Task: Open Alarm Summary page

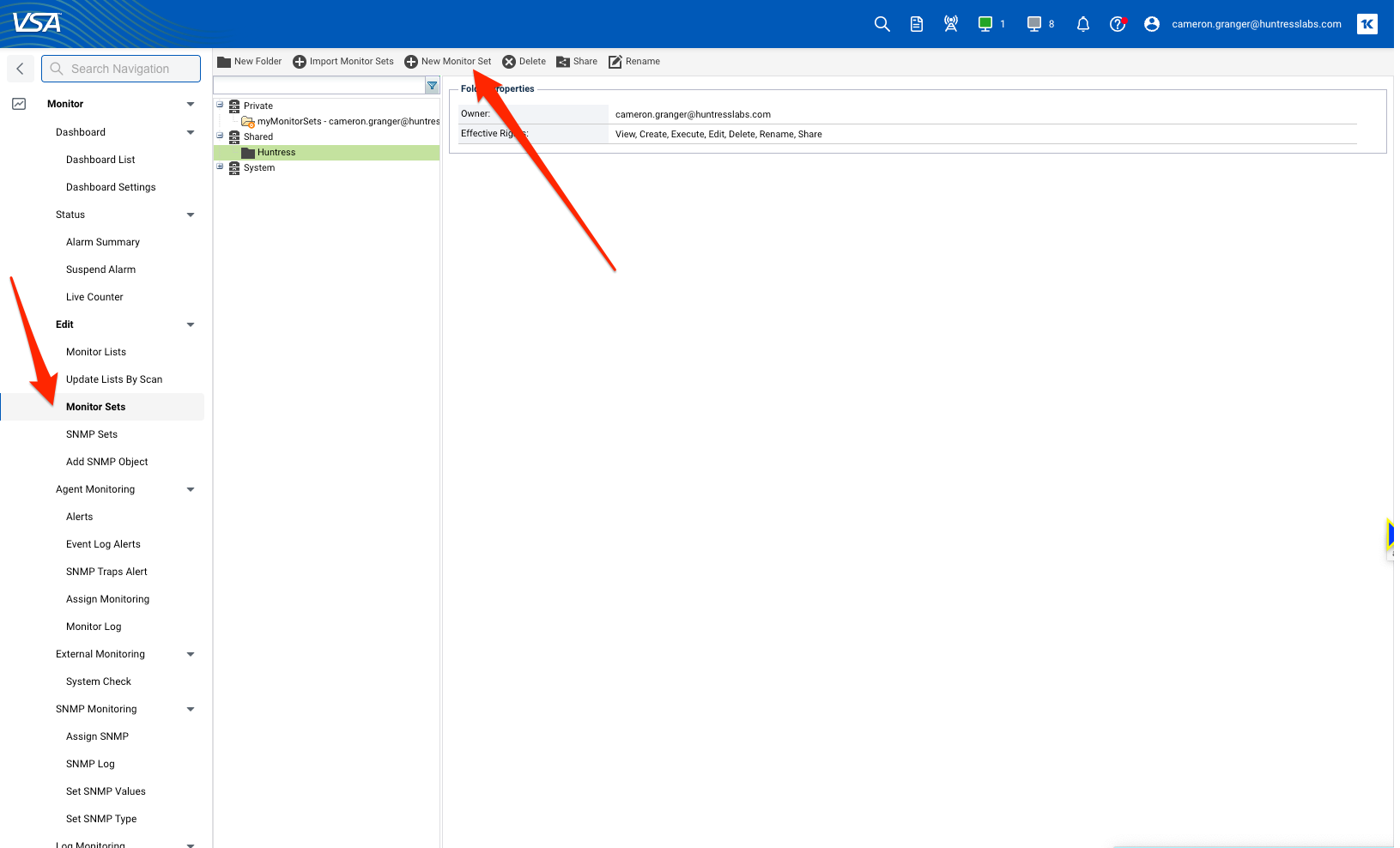Action: click(x=103, y=242)
